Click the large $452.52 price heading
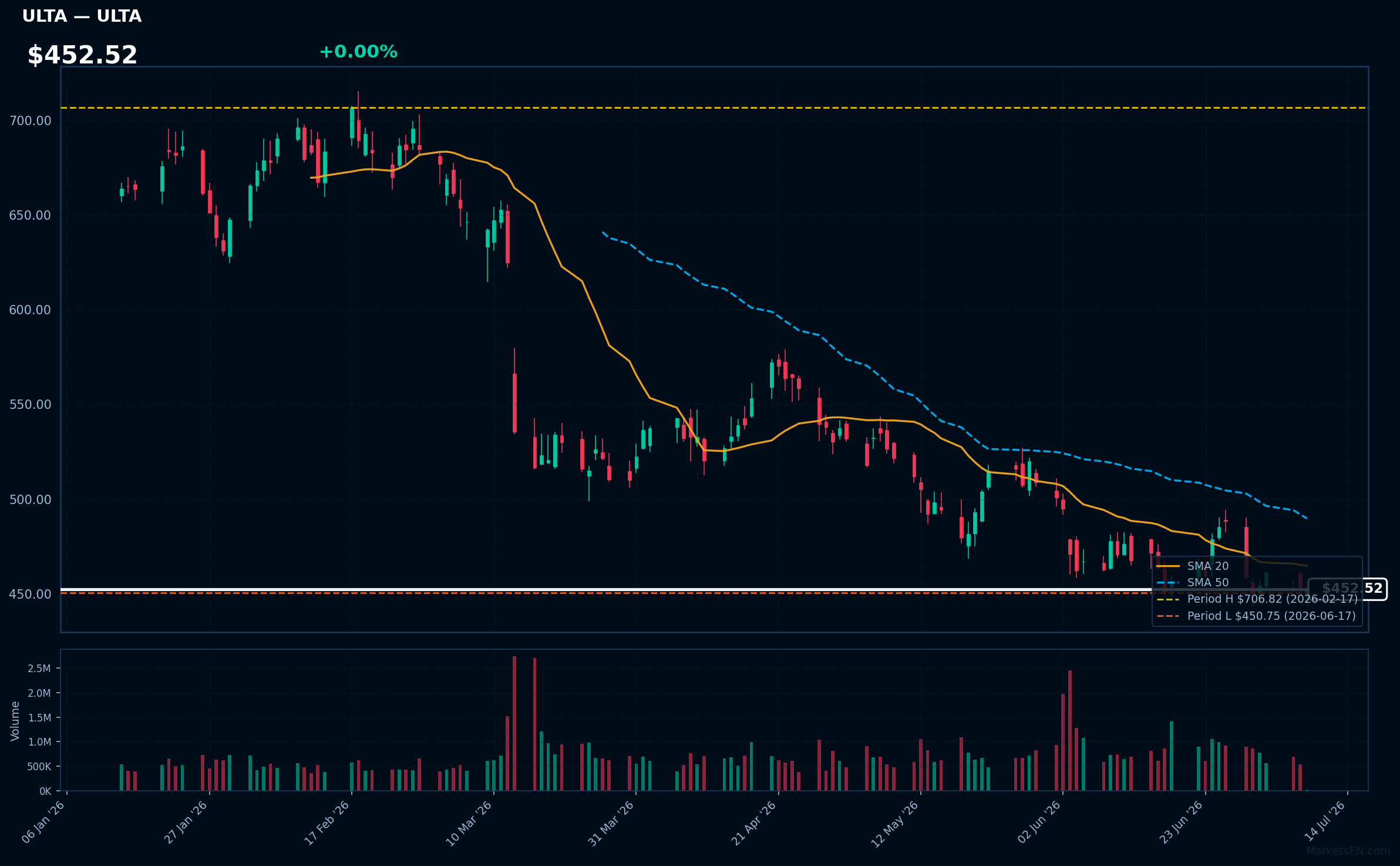This screenshot has height=866, width=1400. tap(82, 55)
